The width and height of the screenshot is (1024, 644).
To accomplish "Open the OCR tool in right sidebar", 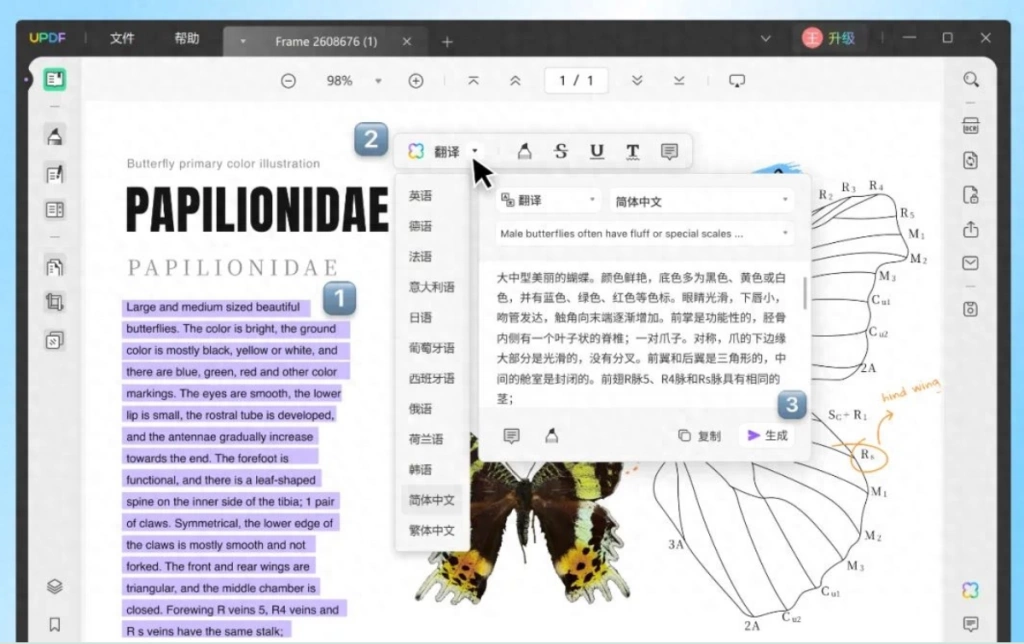I will pos(970,125).
